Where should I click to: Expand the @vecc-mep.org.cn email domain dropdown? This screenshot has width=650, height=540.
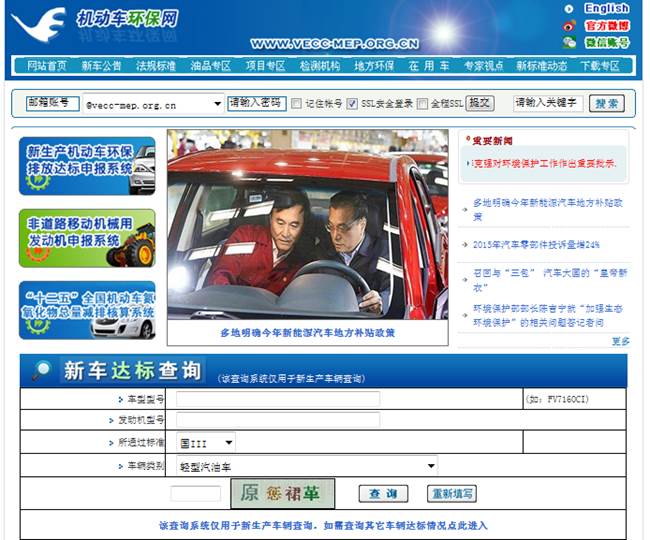(x=217, y=104)
